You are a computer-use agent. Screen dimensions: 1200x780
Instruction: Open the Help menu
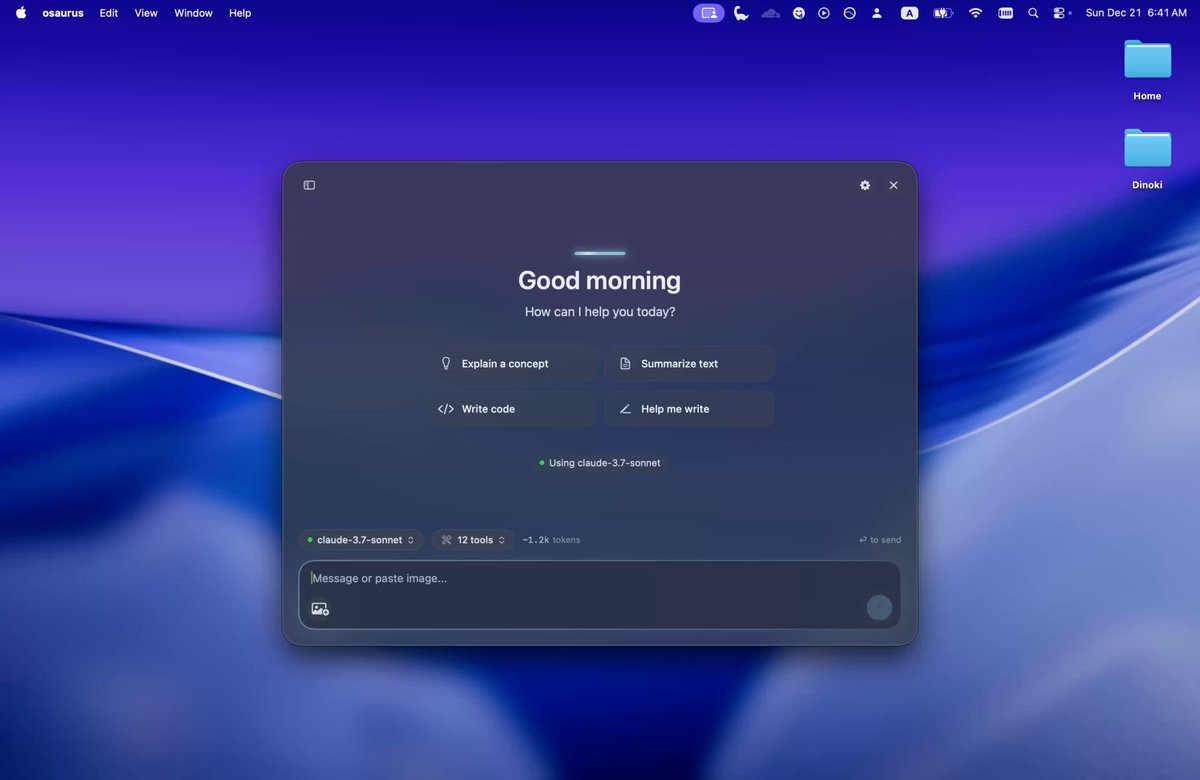[x=240, y=13]
